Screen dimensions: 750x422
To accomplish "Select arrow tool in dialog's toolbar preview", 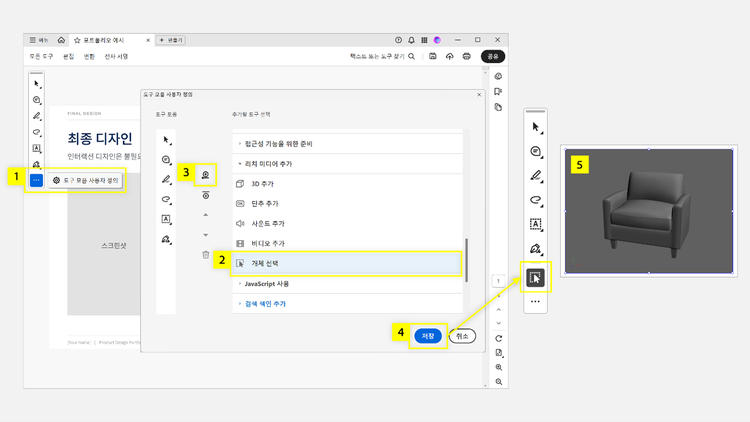I will [x=166, y=140].
